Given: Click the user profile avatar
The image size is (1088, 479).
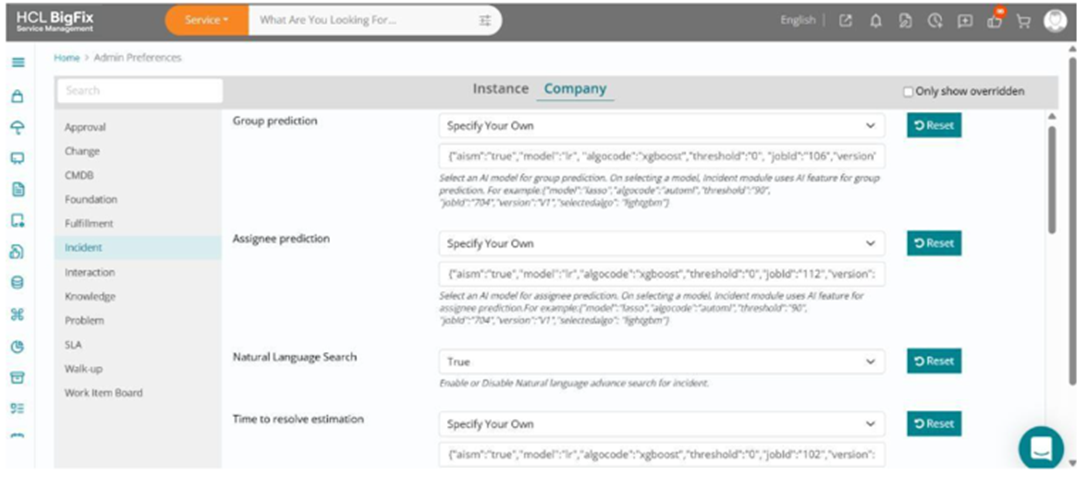Looking at the screenshot, I should (1055, 21).
